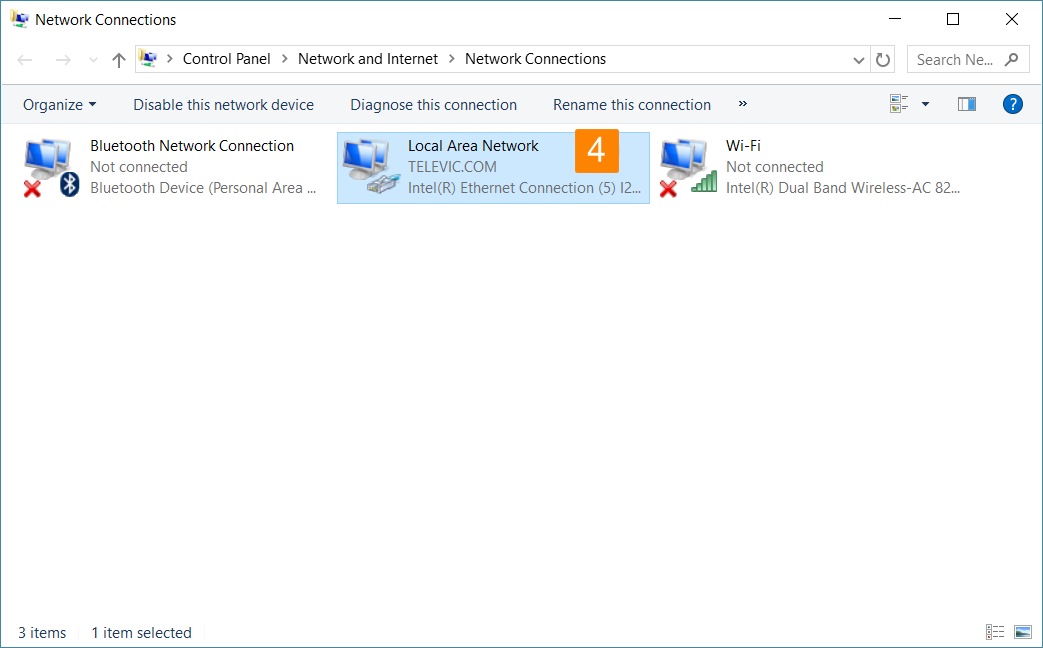Open the Help question mark icon
The height and width of the screenshot is (648, 1043).
click(1012, 104)
